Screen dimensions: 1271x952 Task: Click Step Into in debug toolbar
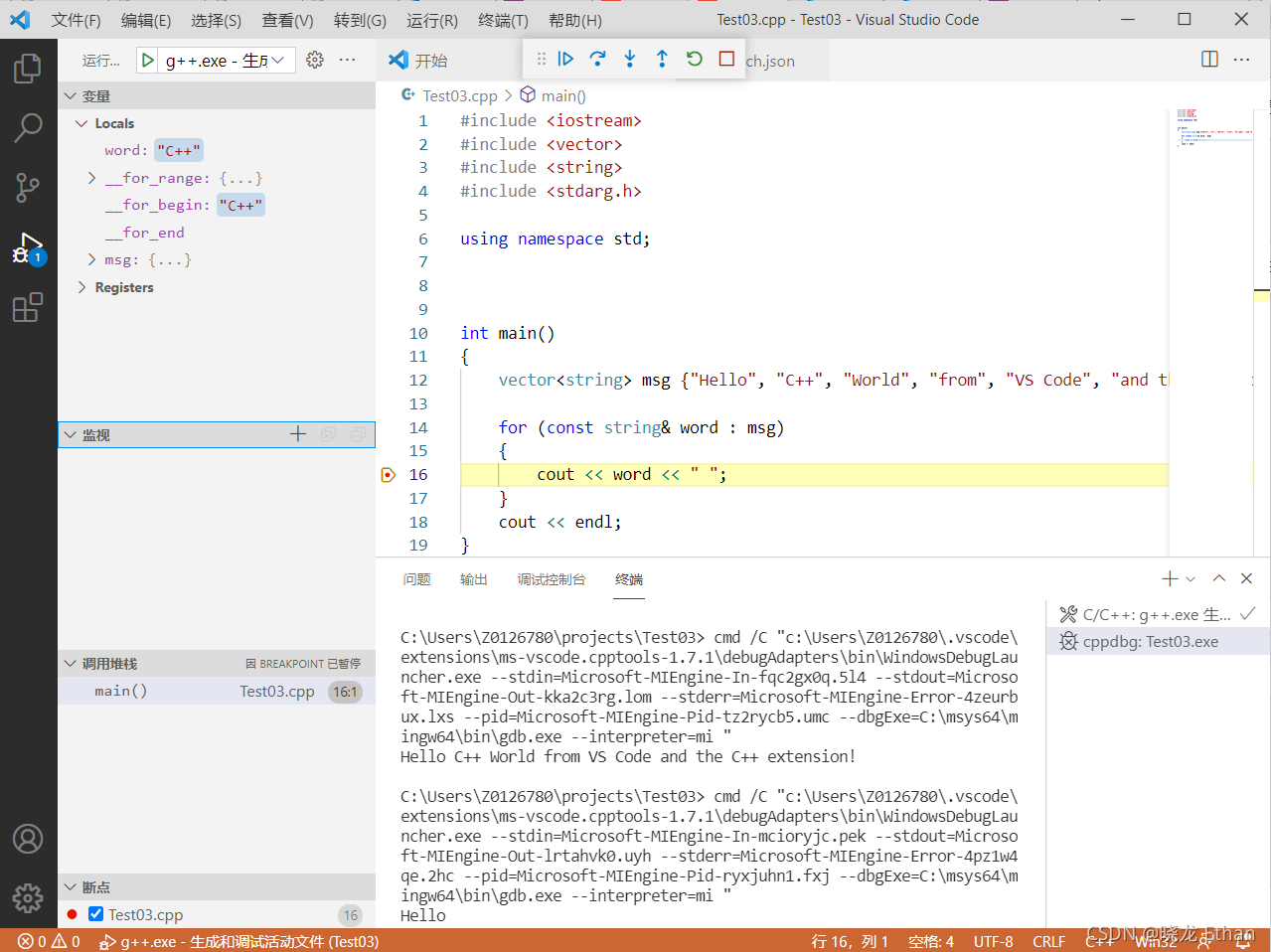(x=629, y=59)
